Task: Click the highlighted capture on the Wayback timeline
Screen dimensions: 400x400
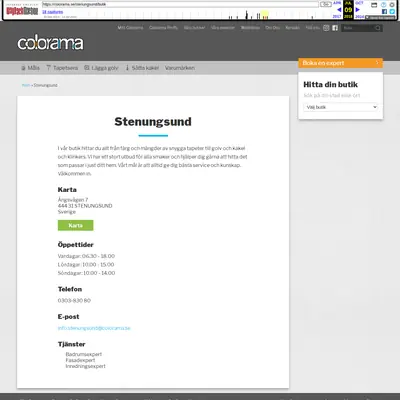Action: (264, 14)
